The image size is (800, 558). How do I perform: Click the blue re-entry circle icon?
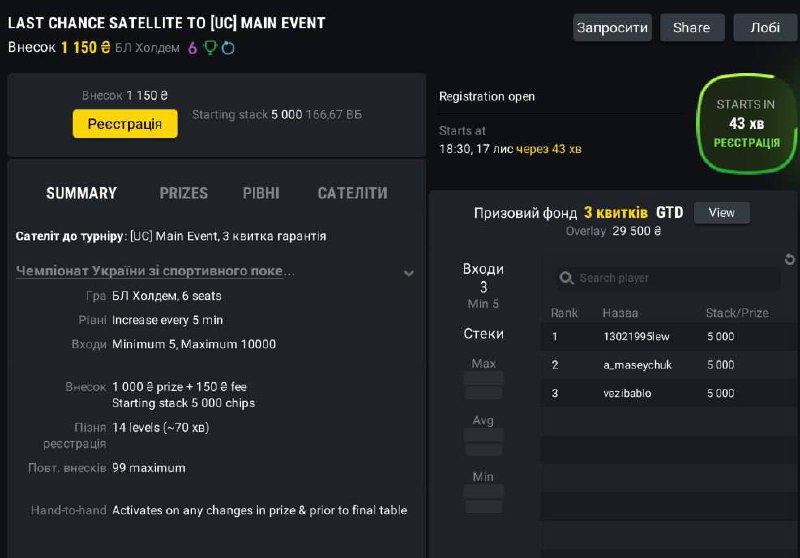click(228, 47)
